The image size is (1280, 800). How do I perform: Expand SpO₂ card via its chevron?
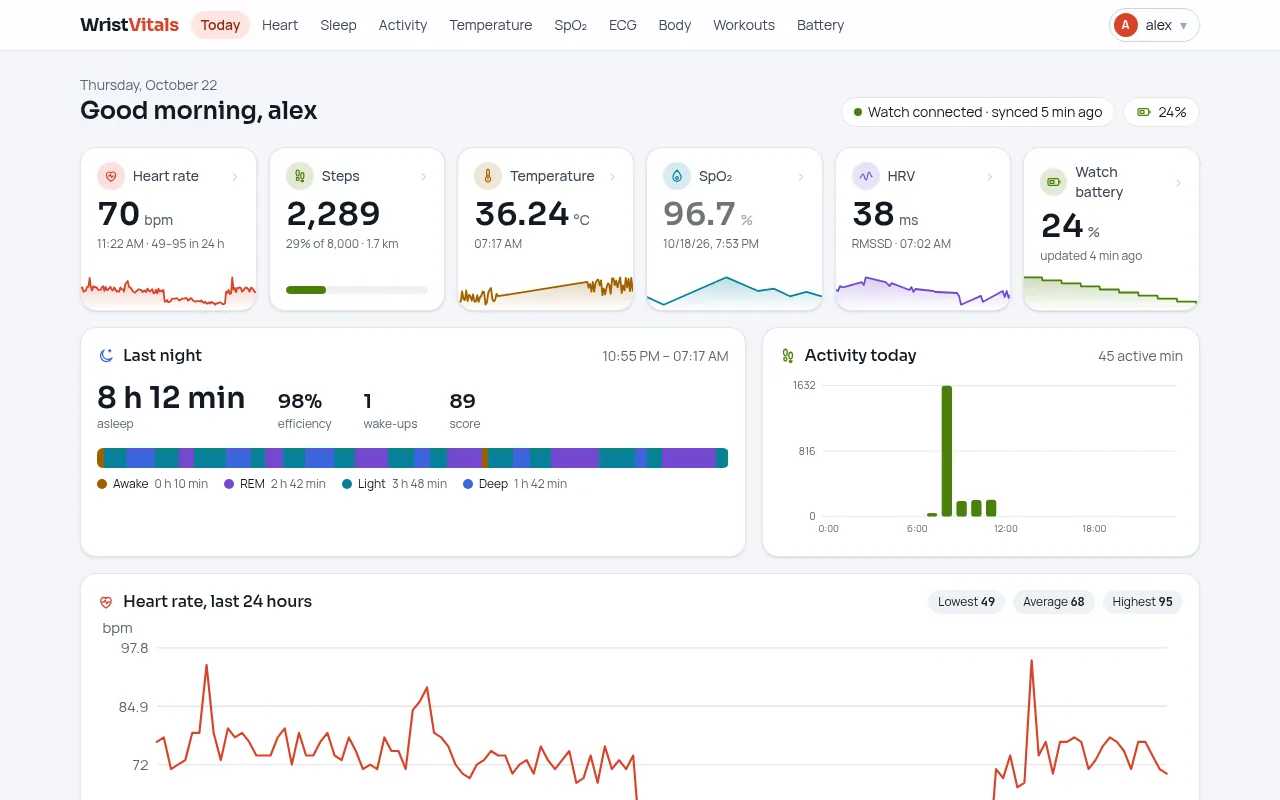[801, 177]
